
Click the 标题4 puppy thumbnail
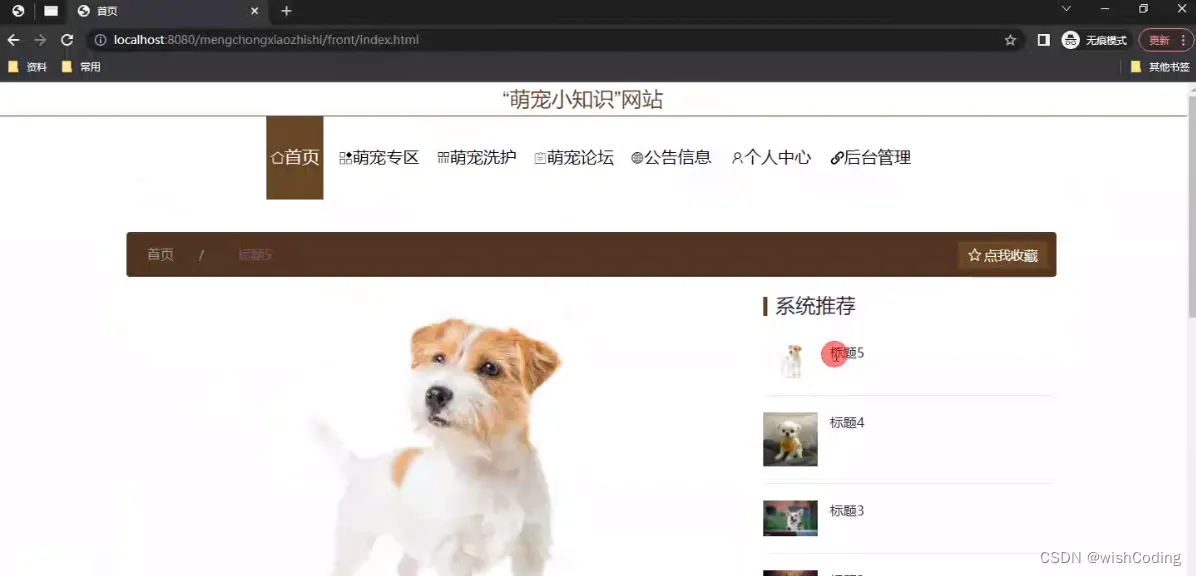[x=790, y=439]
